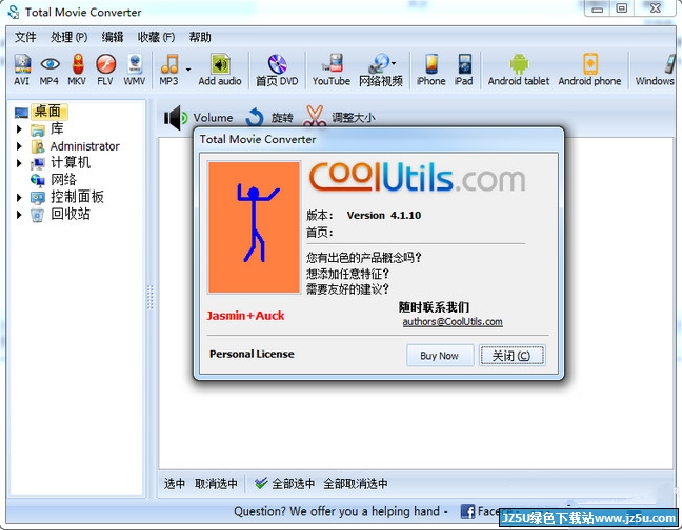Expand the 回收站 tree node

(x=19, y=214)
